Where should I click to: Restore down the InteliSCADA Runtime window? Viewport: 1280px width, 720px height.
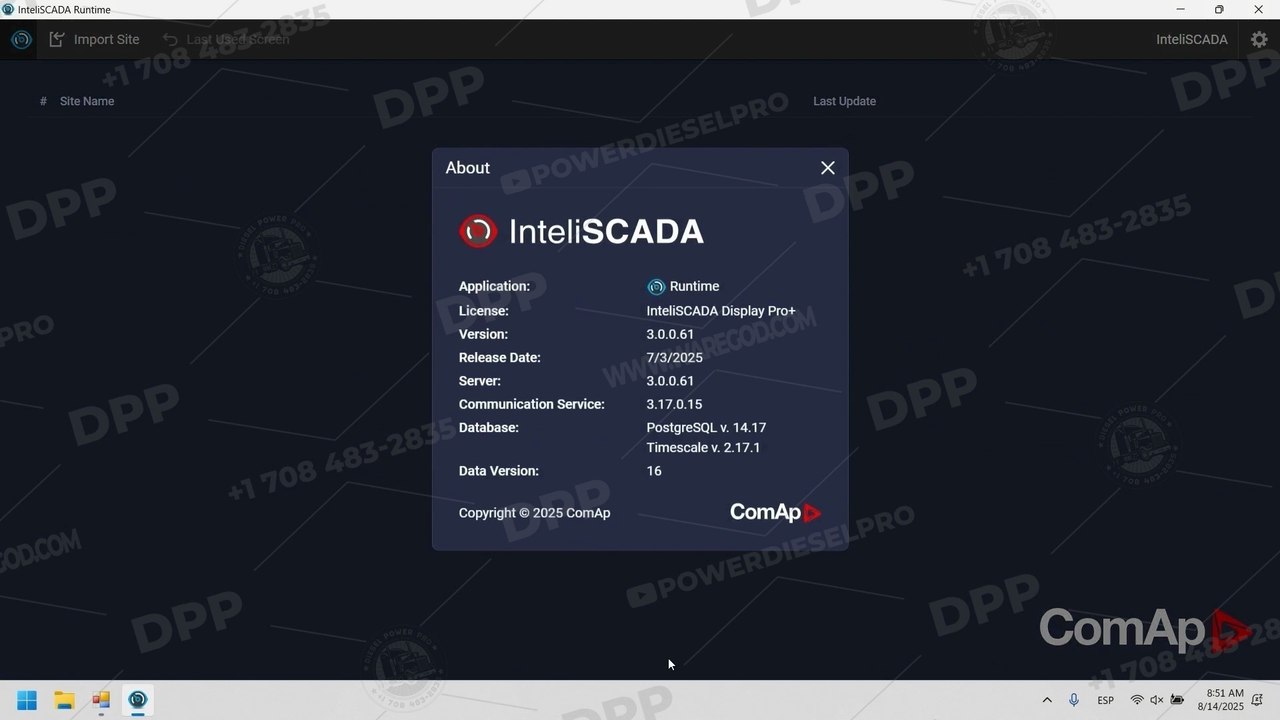(1219, 9)
